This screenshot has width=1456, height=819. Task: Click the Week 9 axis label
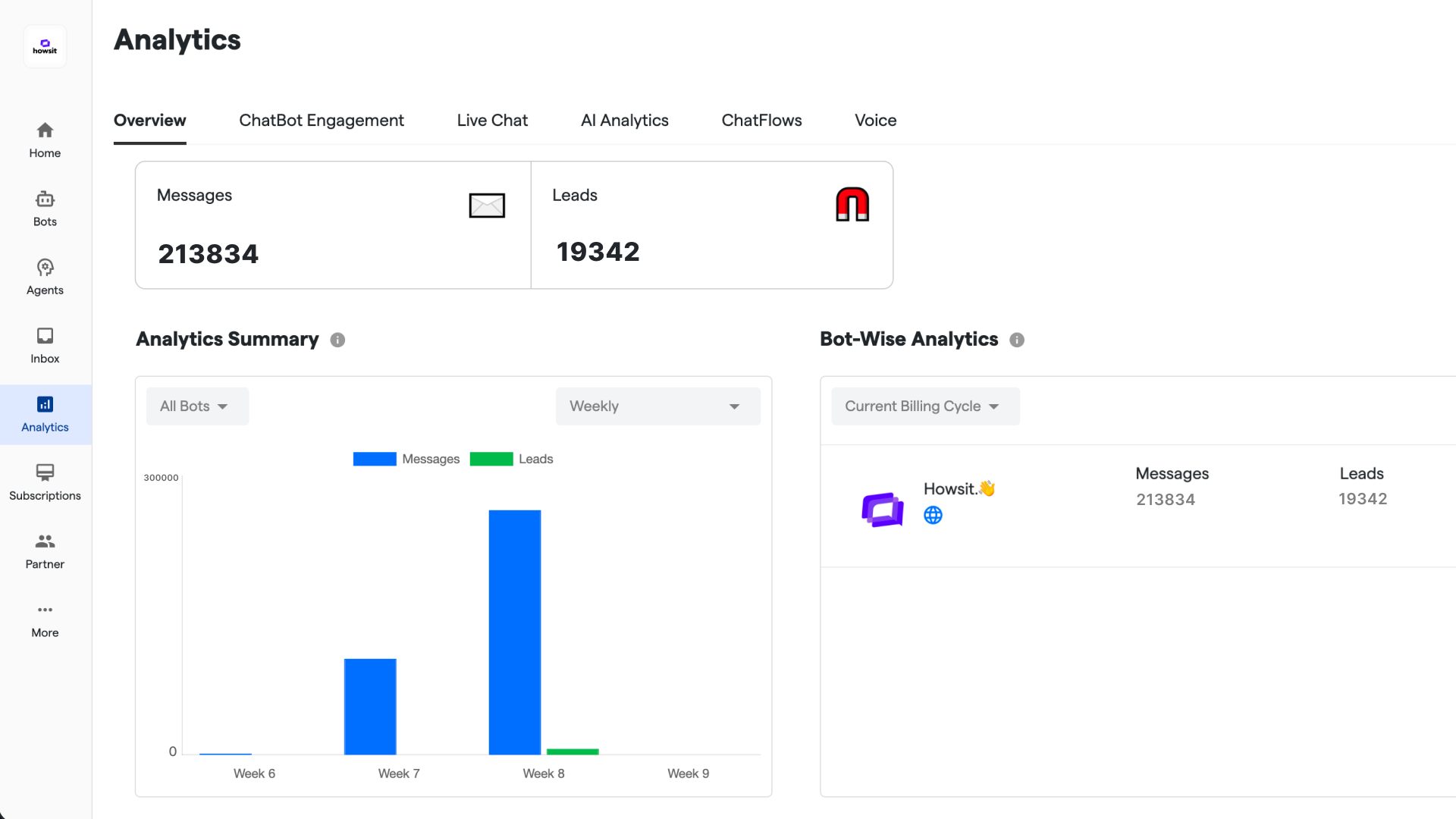[x=689, y=773]
